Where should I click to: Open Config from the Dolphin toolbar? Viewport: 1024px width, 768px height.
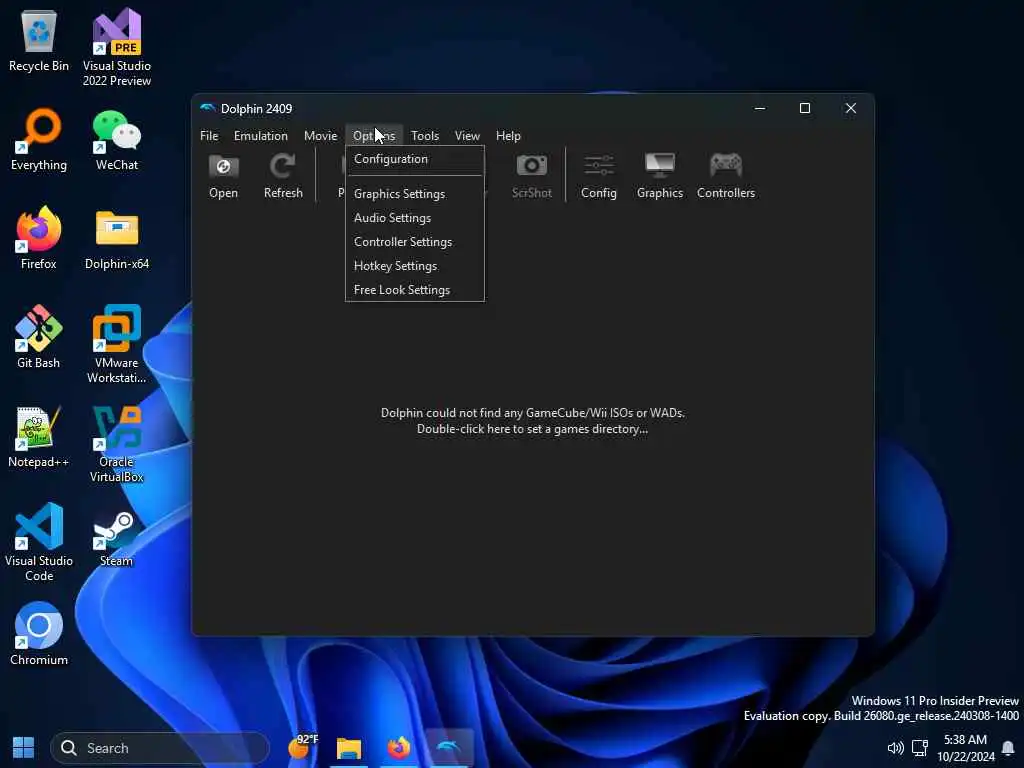pyautogui.click(x=598, y=176)
